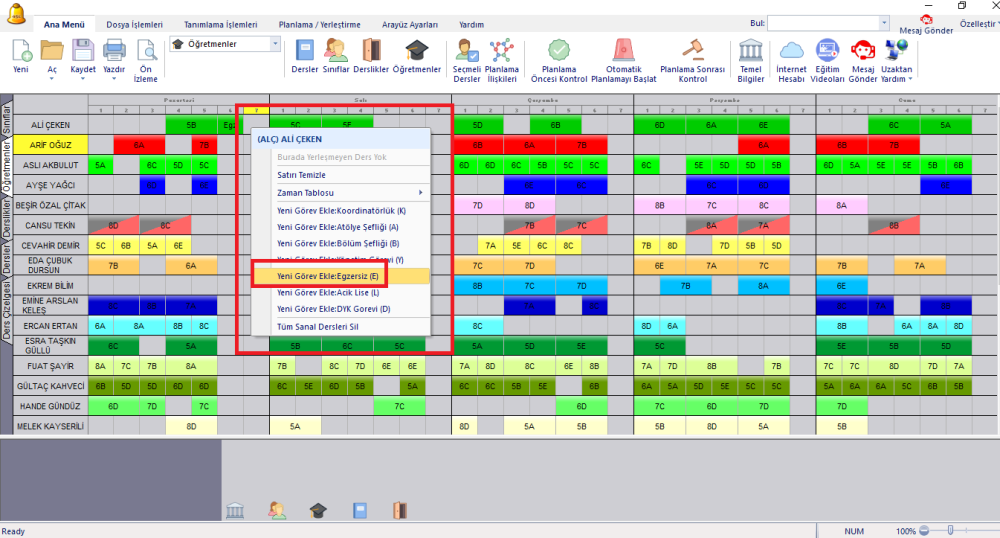Open the Bul search dropdown arrow

pyautogui.click(x=884, y=23)
